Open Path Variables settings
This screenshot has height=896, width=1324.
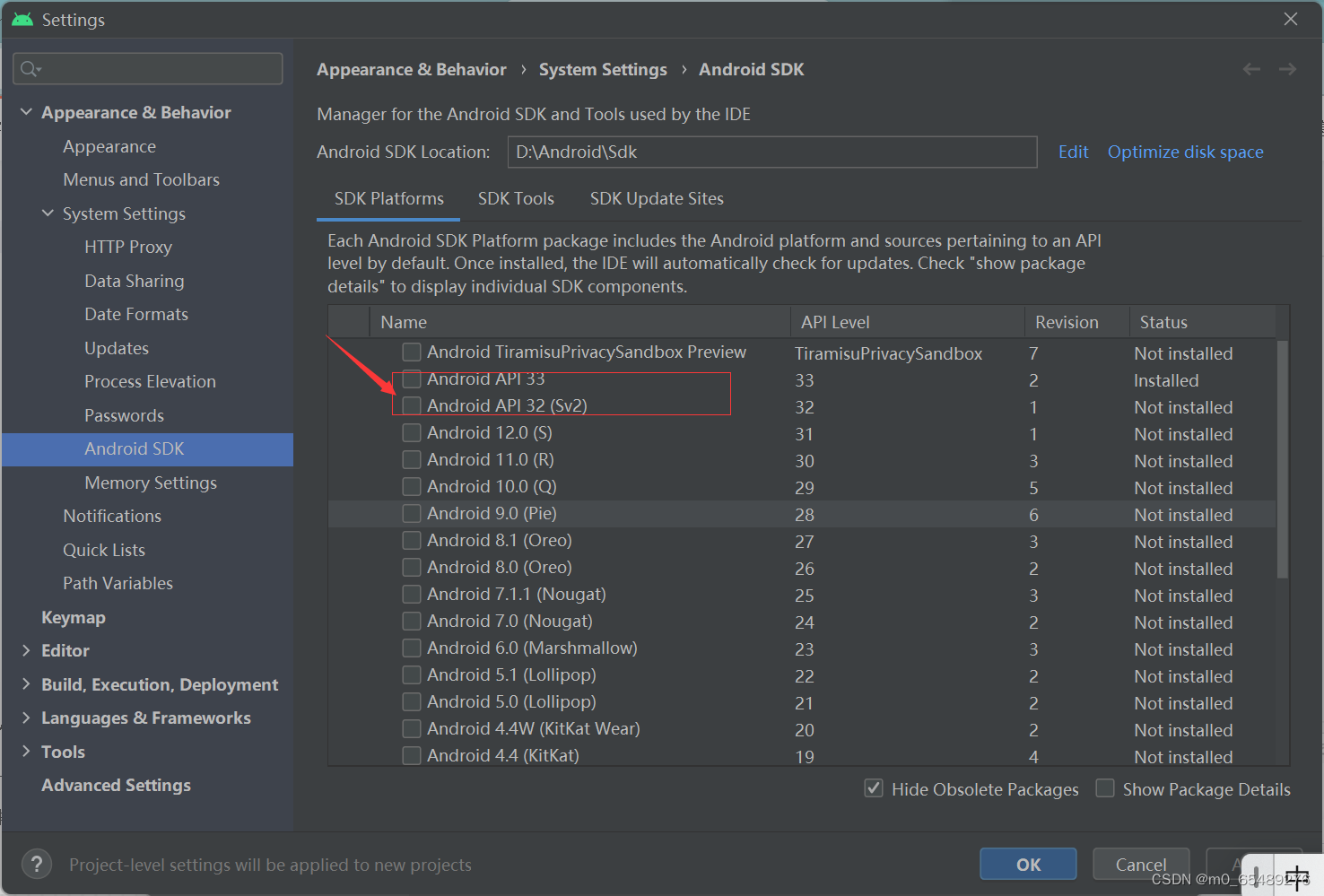point(118,583)
